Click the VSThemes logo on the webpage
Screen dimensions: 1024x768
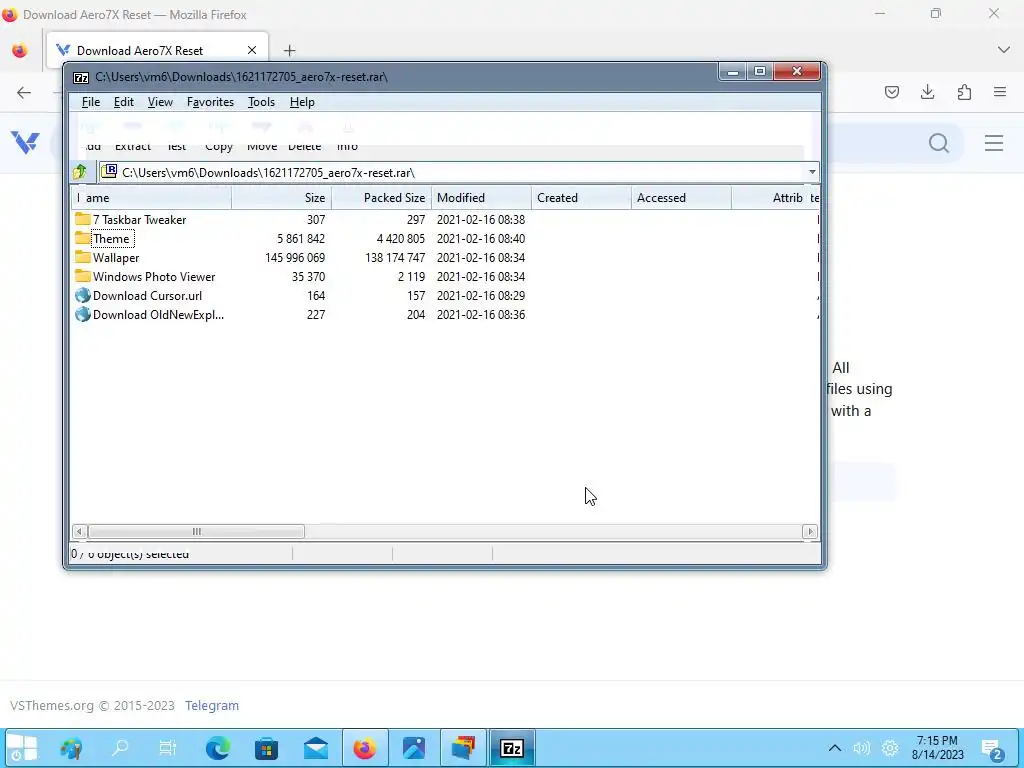(25, 142)
